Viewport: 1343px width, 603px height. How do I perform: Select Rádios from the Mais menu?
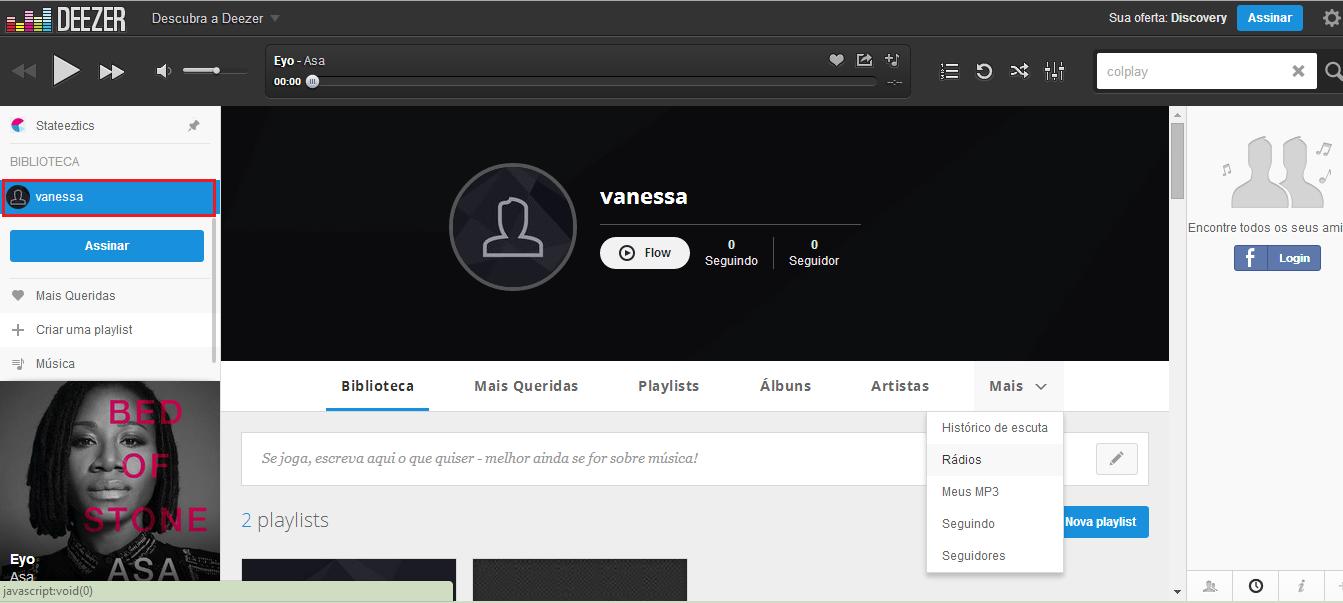click(x=962, y=460)
